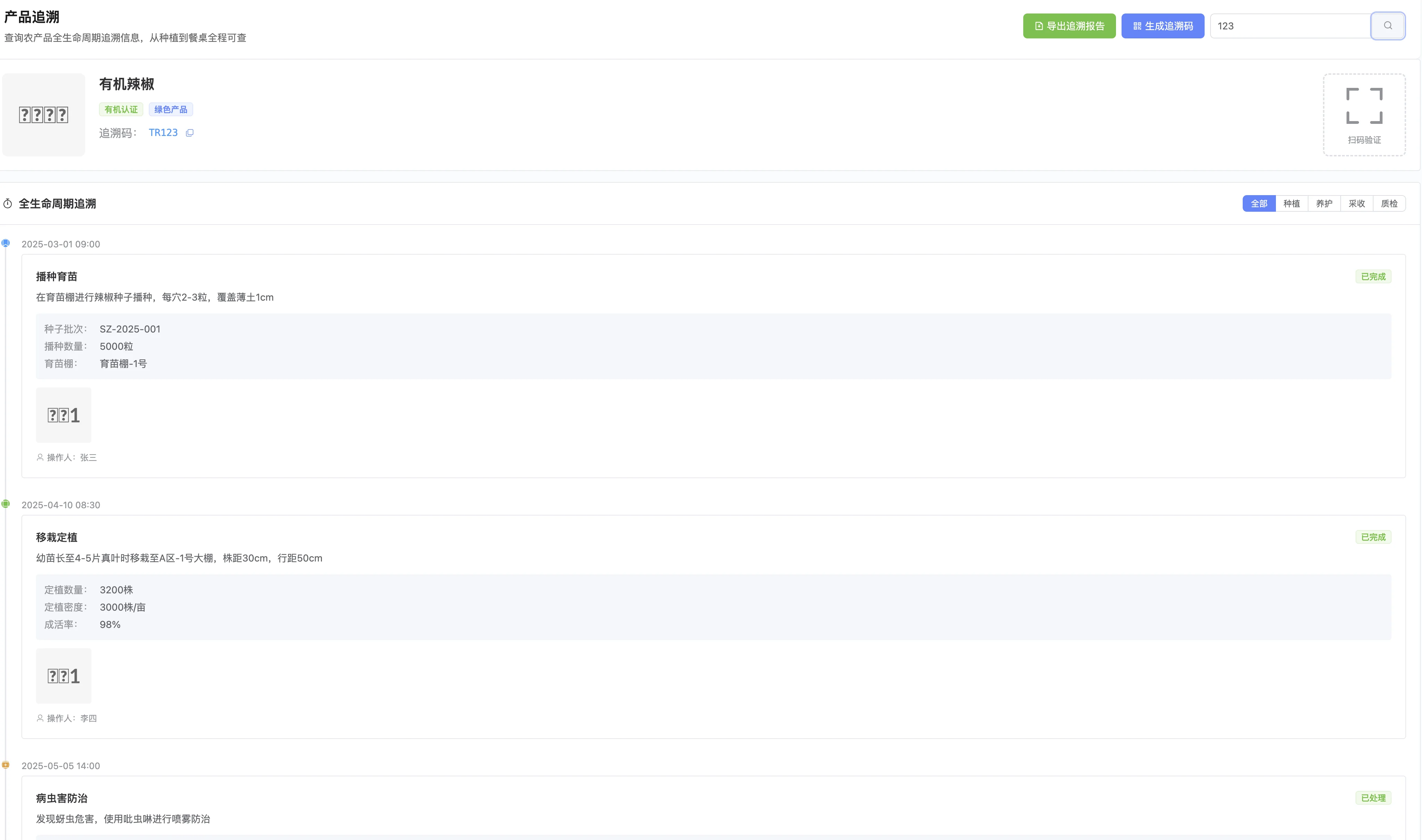Copy the TR123 trace code icon
The width and height of the screenshot is (1422, 840).
coord(190,133)
